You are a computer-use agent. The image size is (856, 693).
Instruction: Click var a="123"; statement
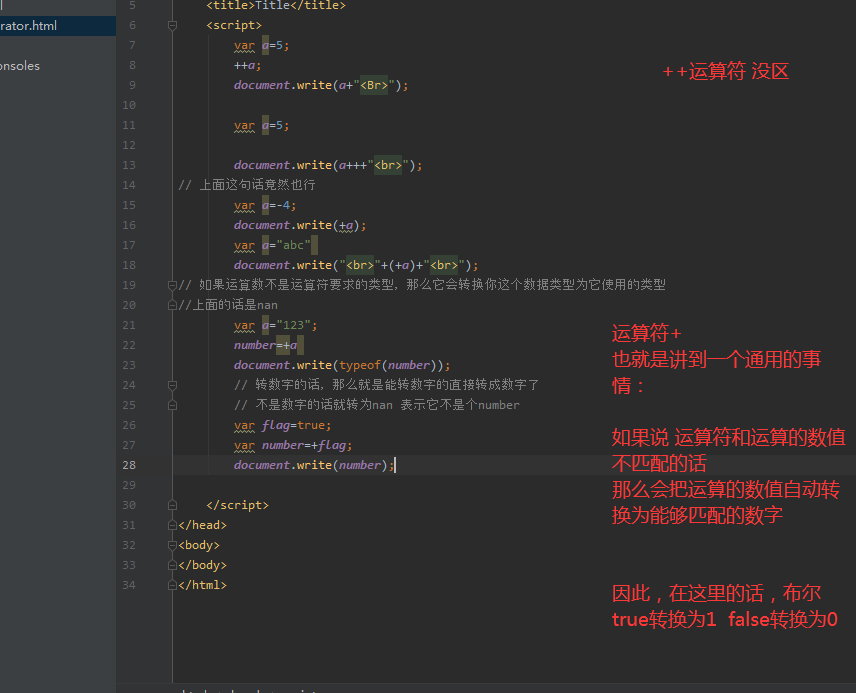coord(276,325)
